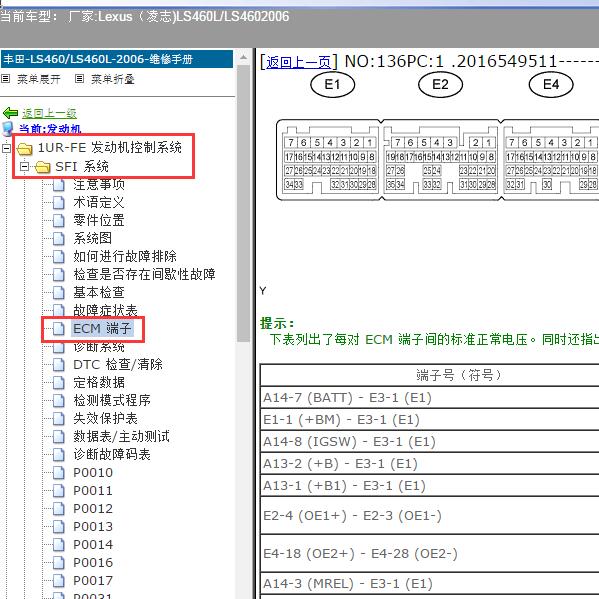Screen dimensions: 599x599
Task: Click the page icon beside 基本检查
Action: click(x=58, y=292)
